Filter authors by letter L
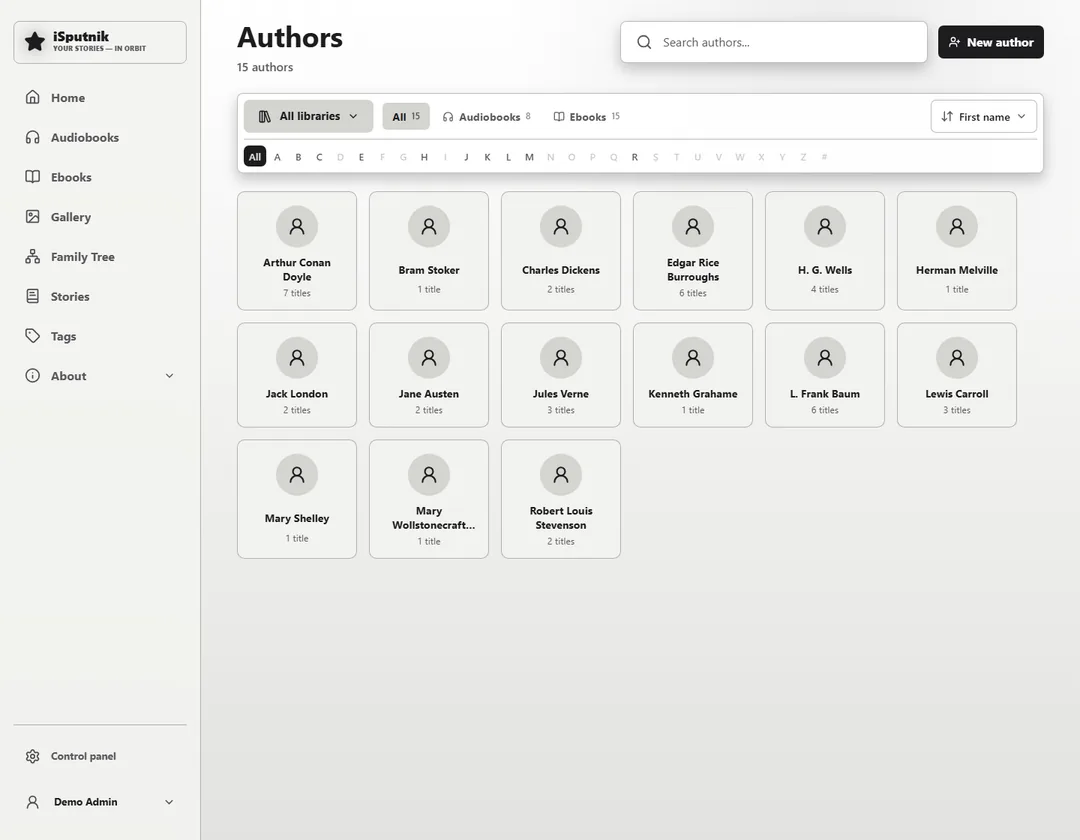 pos(508,157)
